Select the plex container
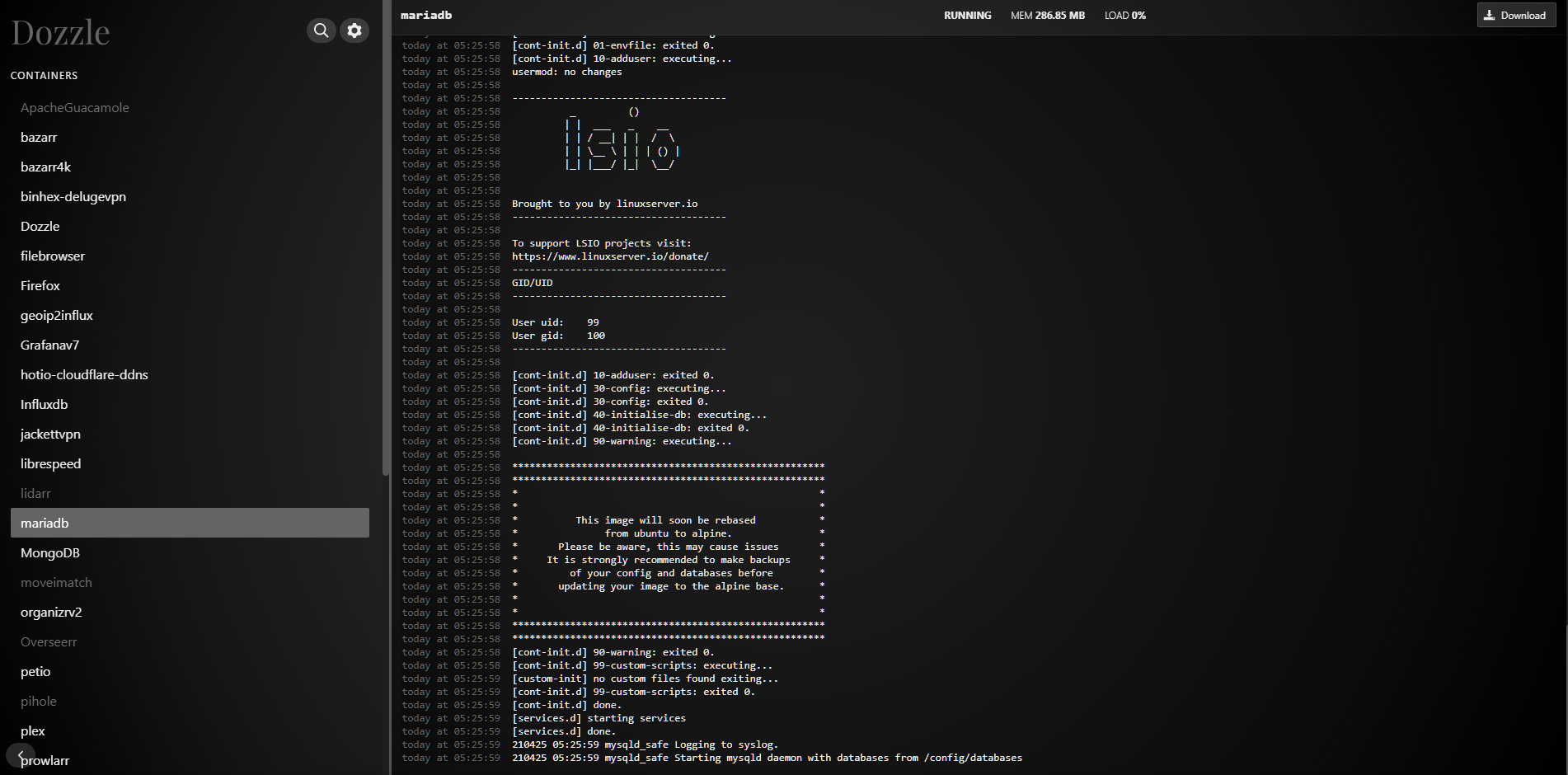Image resolution: width=1568 pixels, height=775 pixels. pyautogui.click(x=33, y=731)
